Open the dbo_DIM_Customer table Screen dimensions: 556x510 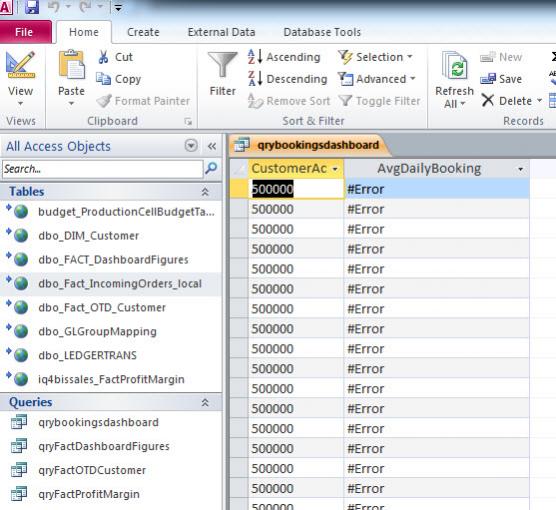89,236
